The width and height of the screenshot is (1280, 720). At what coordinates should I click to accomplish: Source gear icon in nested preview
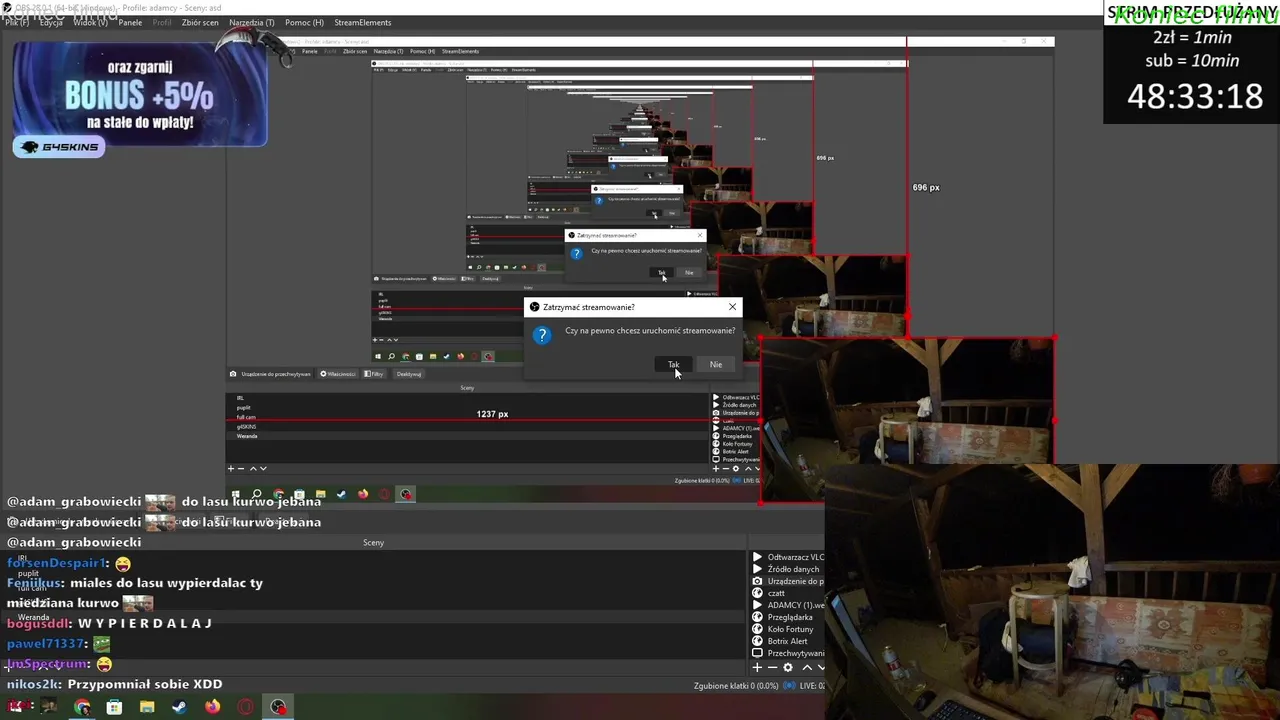tap(736, 468)
